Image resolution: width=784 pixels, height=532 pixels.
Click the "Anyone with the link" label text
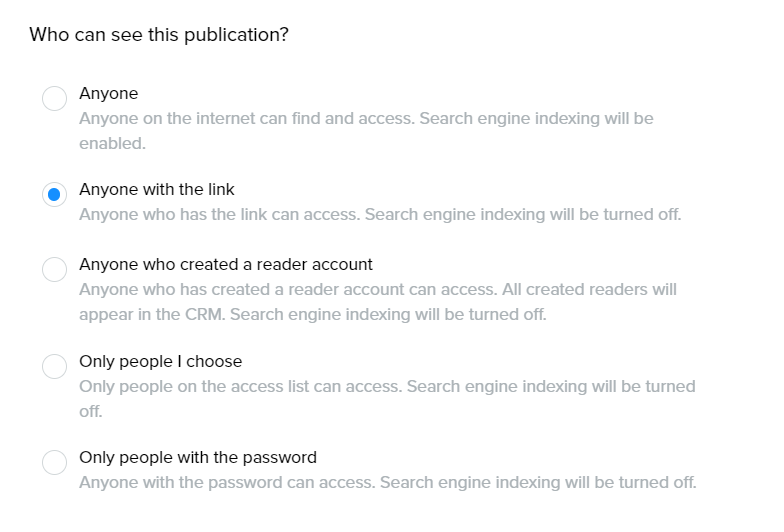click(x=157, y=189)
